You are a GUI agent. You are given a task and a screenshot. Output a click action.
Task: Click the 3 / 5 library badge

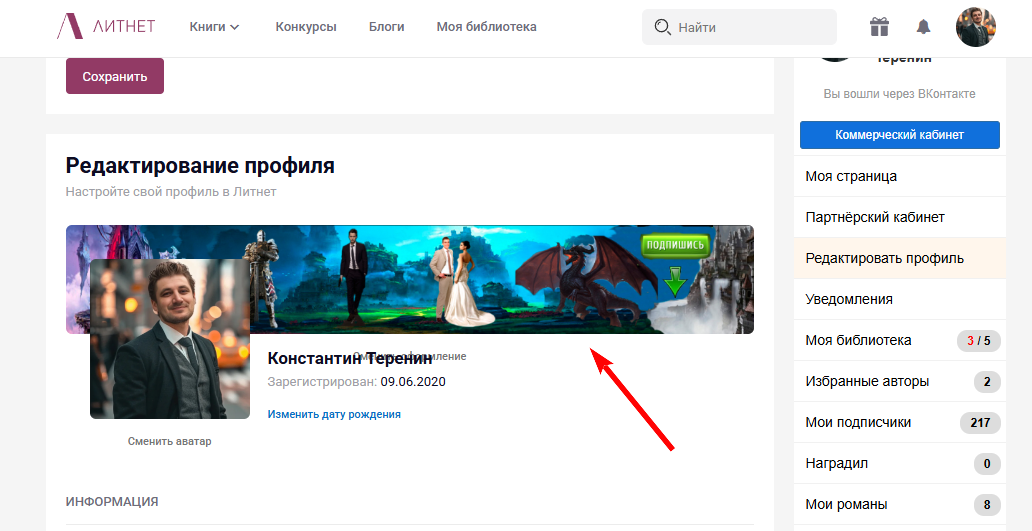coord(979,341)
